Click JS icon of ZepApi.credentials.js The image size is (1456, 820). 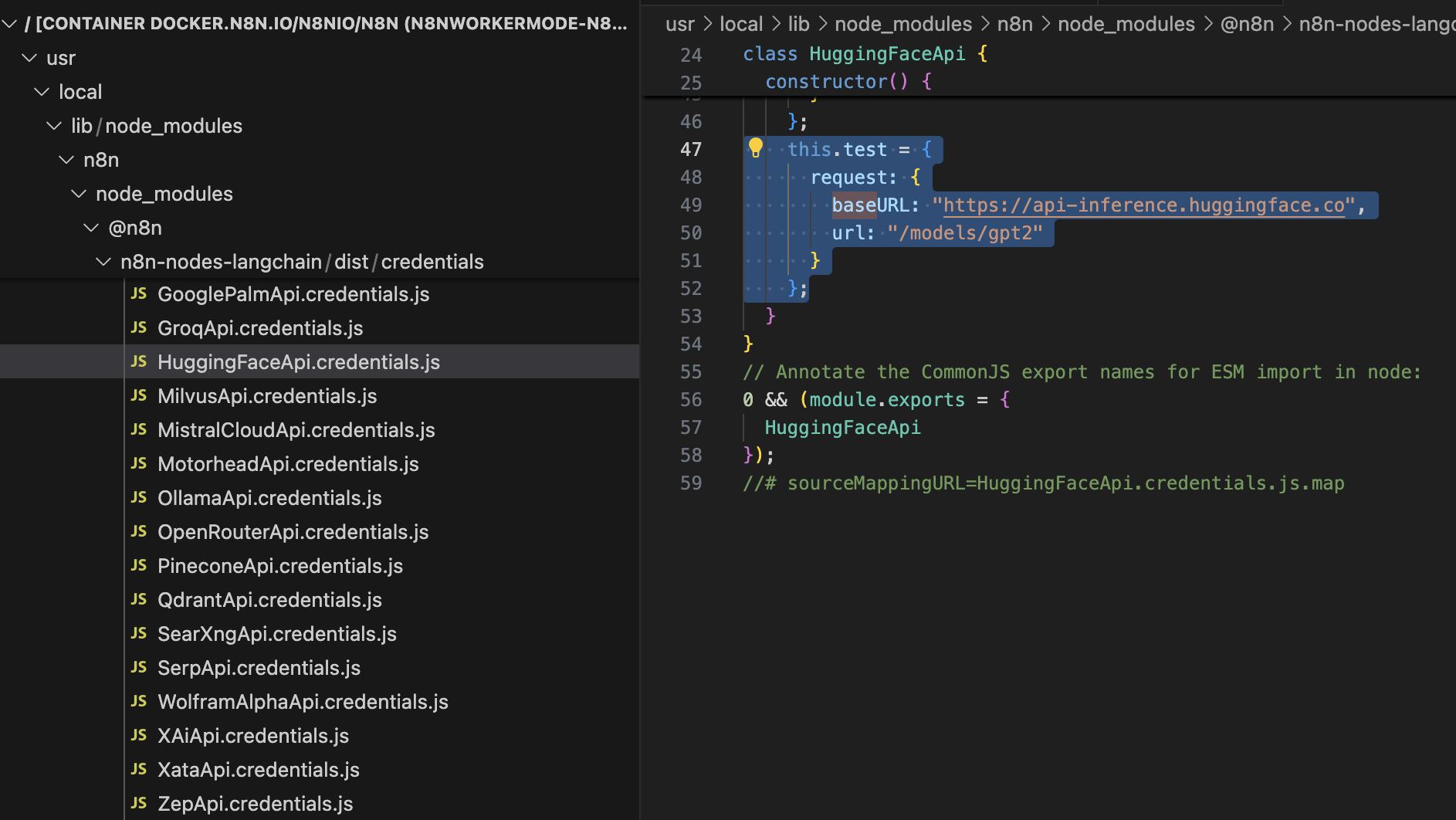(139, 803)
